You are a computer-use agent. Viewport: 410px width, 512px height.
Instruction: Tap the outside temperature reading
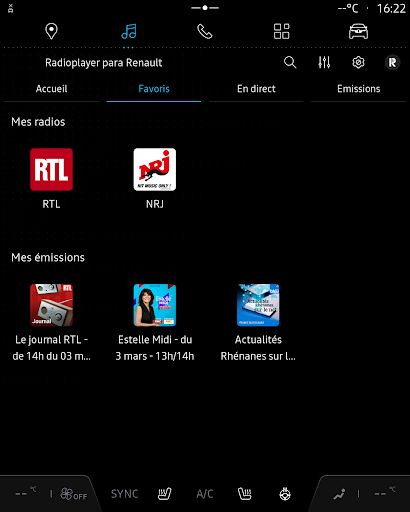click(x=348, y=9)
